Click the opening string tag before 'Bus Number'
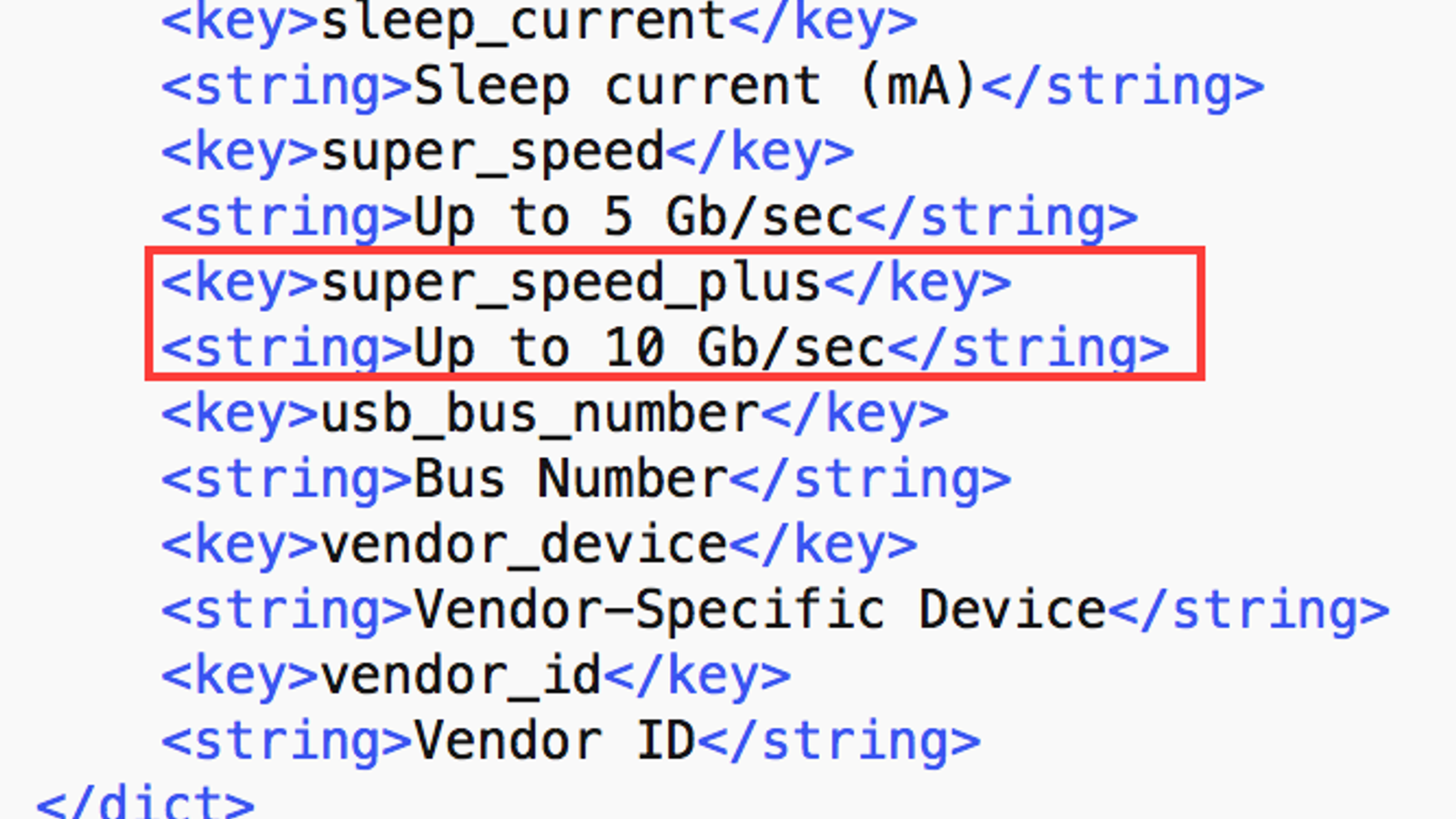1456x819 pixels. (x=288, y=480)
